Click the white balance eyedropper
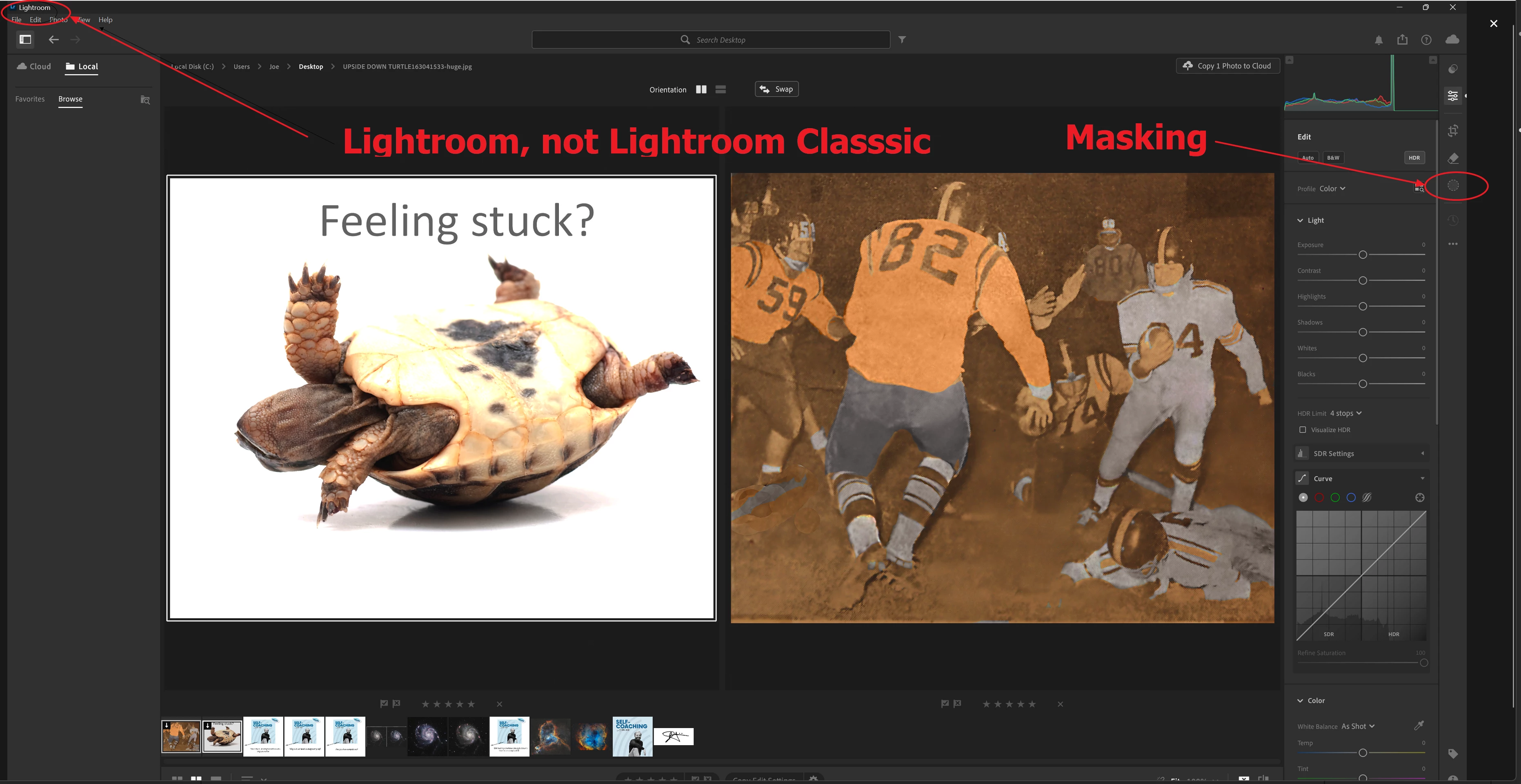Screen dimensions: 1521x784 pyautogui.click(x=1419, y=726)
